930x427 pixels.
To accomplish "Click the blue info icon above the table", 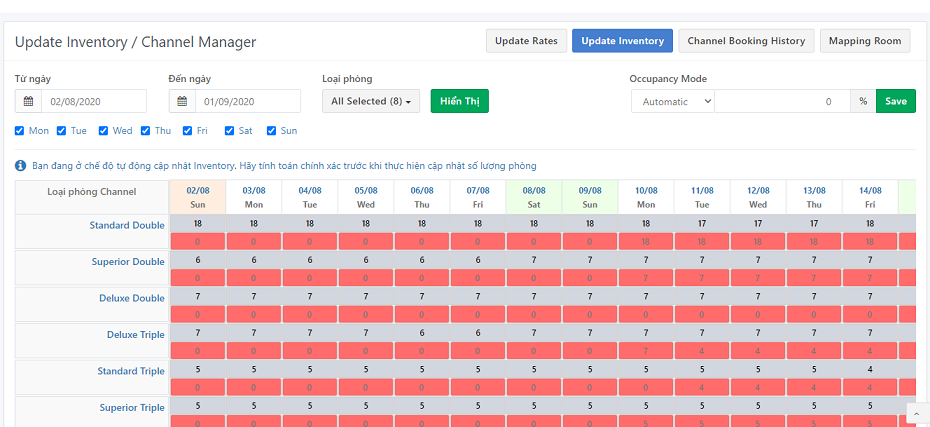I will click(x=21, y=166).
